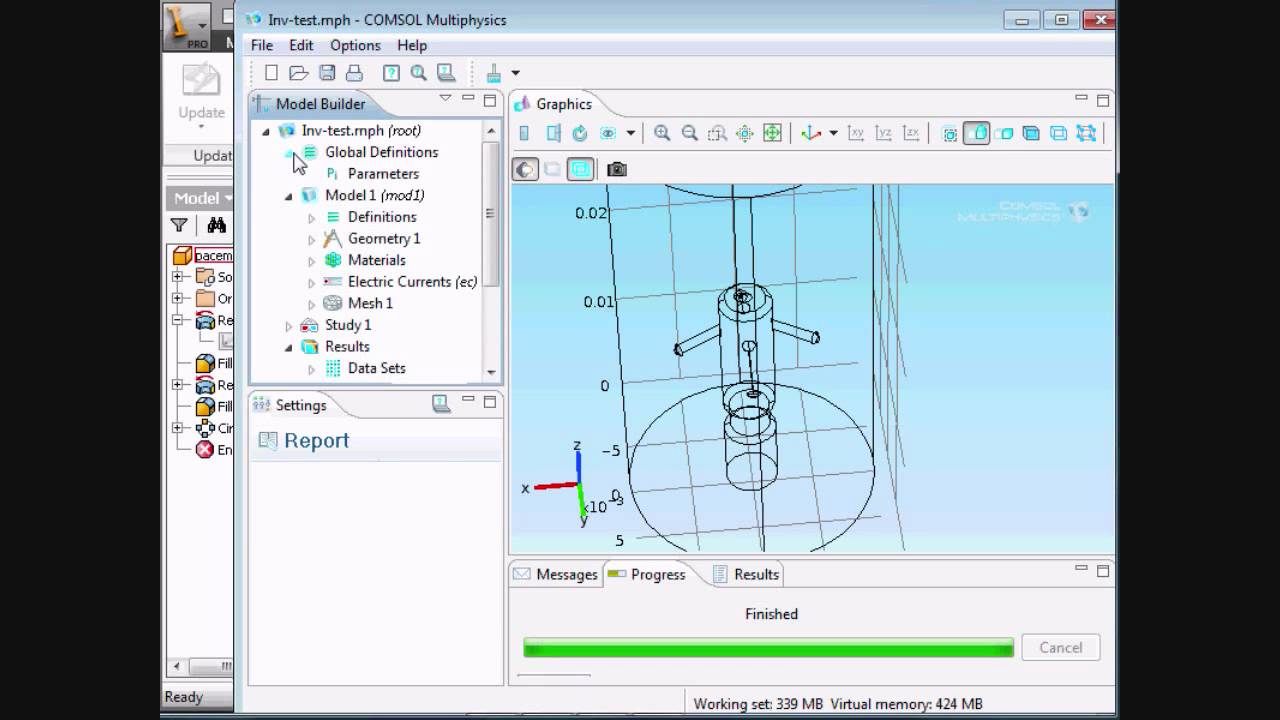Open the help desk computer icon
This screenshot has width=1280, height=720.
pyautogui.click(x=446, y=73)
